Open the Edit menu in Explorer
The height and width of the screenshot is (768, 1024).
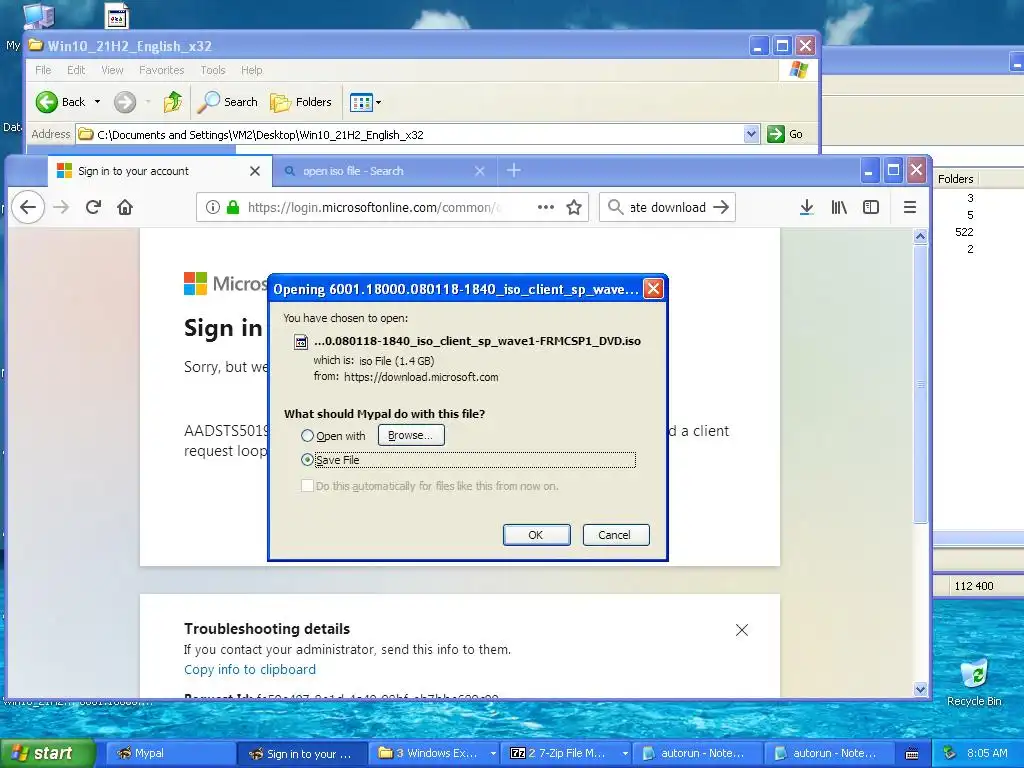pos(76,70)
